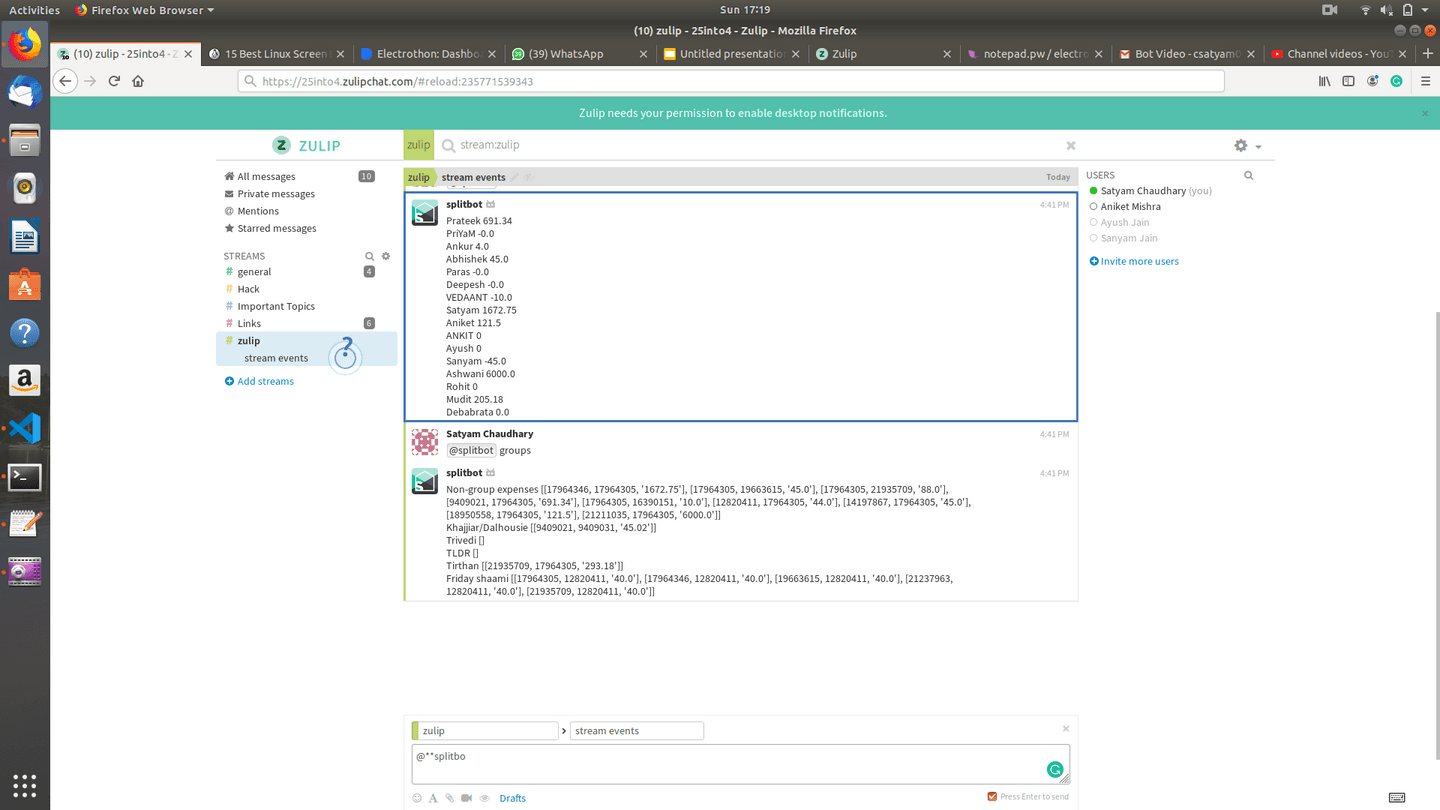
Task: Click the Zulip logo to go home
Action: 307,145
